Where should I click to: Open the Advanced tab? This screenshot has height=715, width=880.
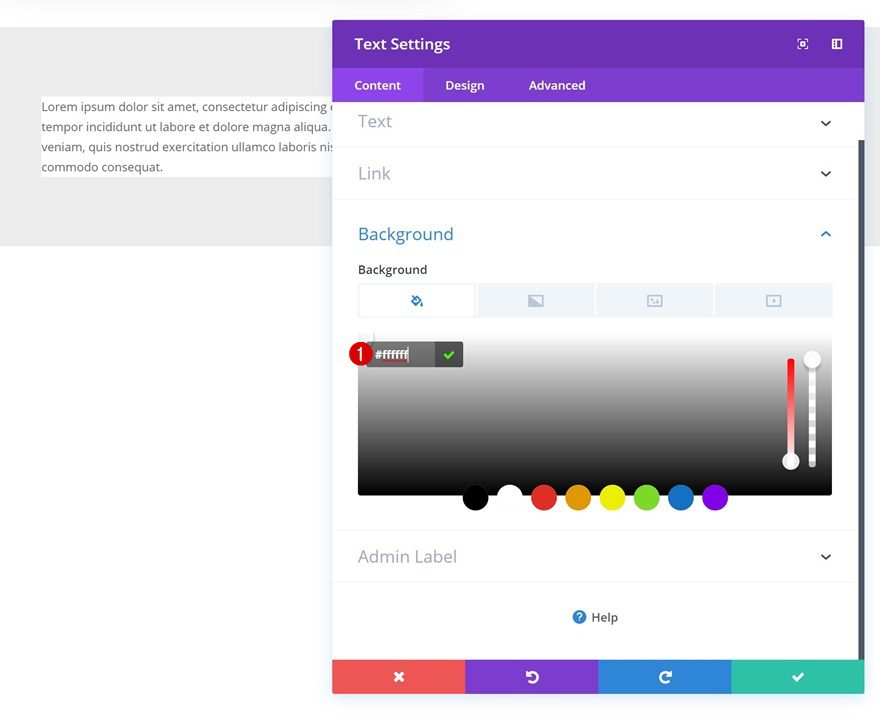point(556,85)
